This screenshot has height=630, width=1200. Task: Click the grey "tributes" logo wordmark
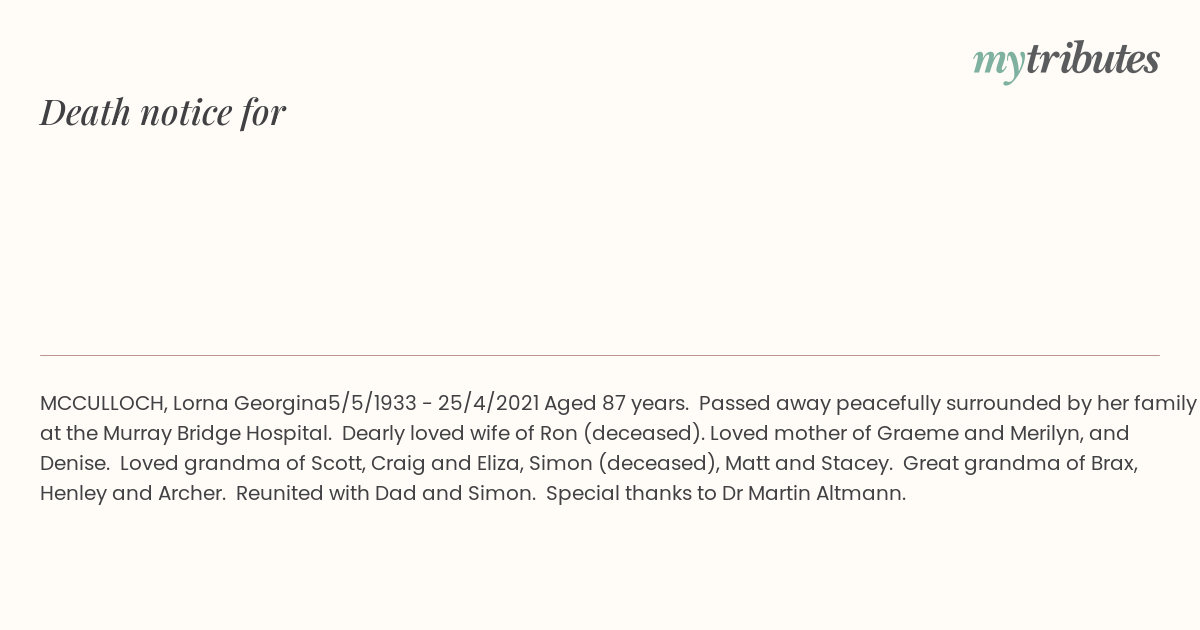[1093, 58]
